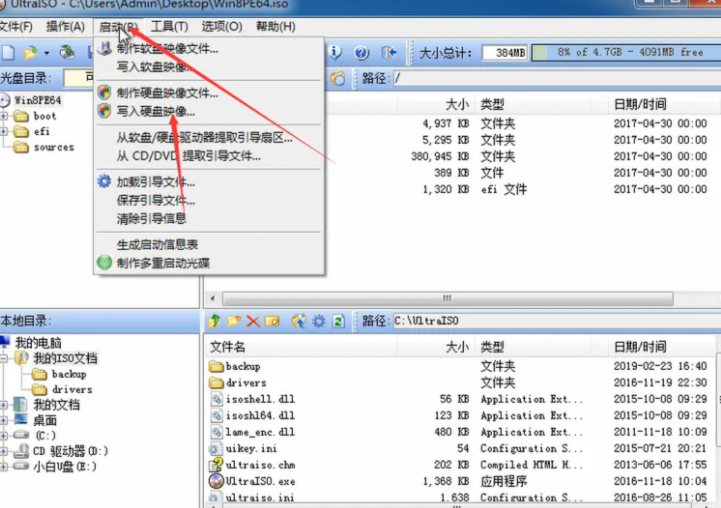This screenshot has width=721, height=508.
Task: Select the sources folder in ISO tree
Action: click(x=53, y=147)
